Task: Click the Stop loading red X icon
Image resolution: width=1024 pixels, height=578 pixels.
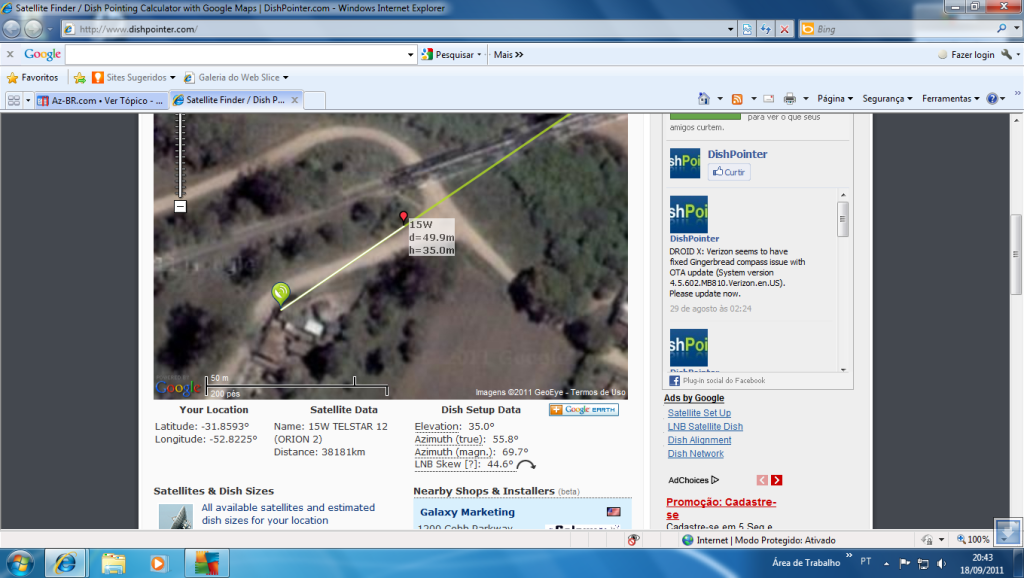Action: click(x=784, y=29)
